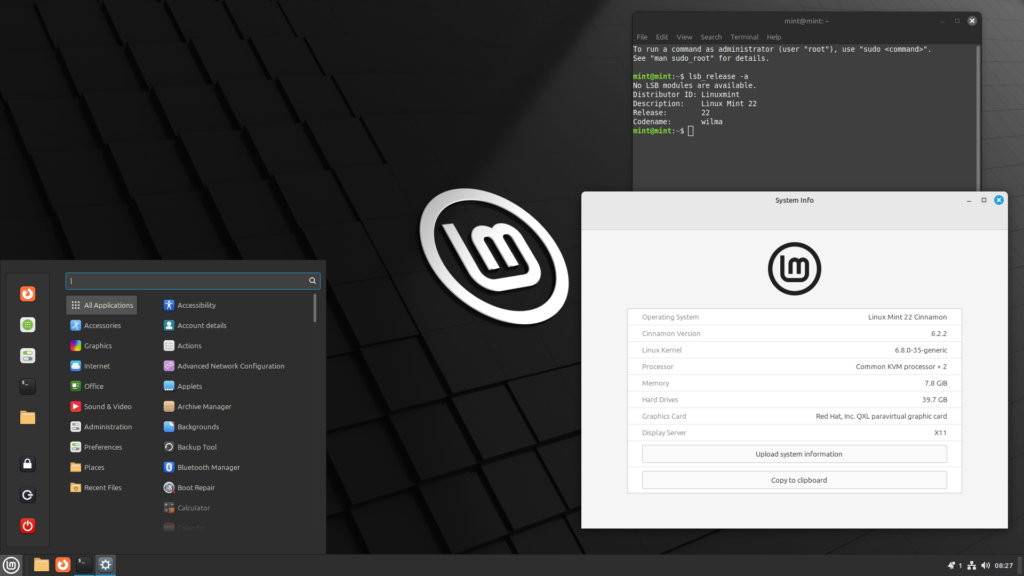
Task: Open the volume control in the system tray
Action: 985,565
